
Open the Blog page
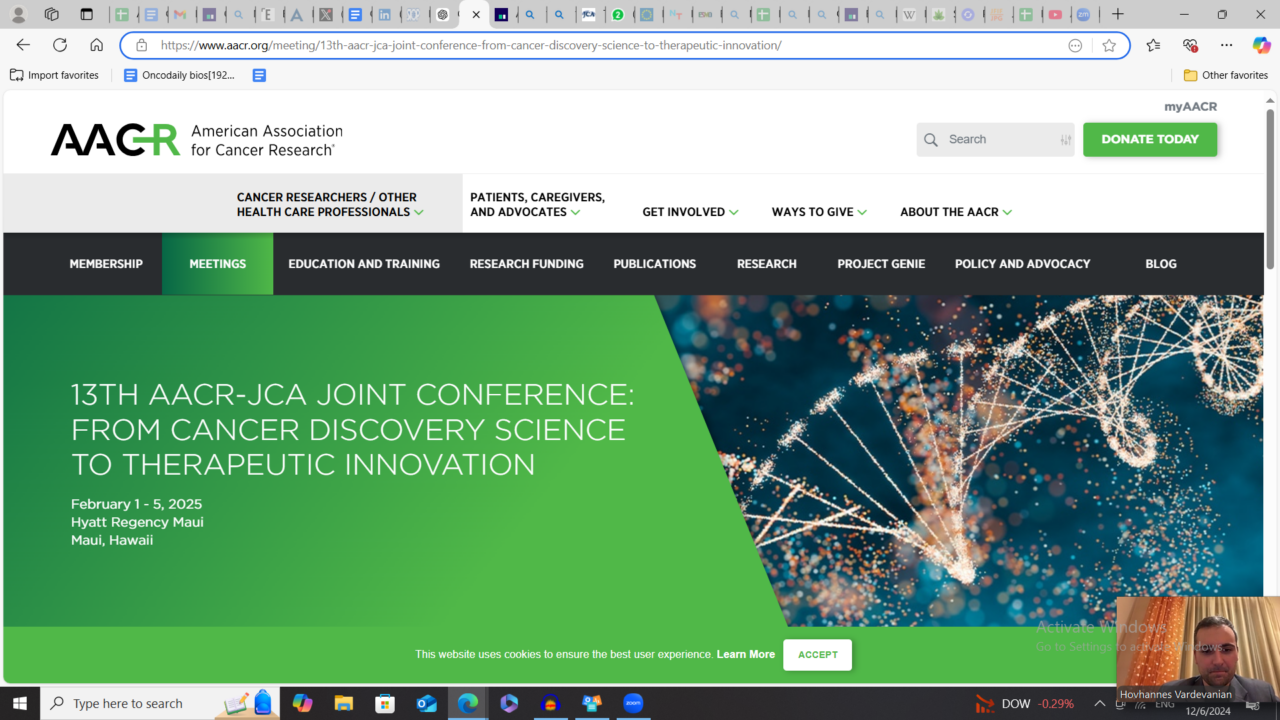pos(1161,264)
